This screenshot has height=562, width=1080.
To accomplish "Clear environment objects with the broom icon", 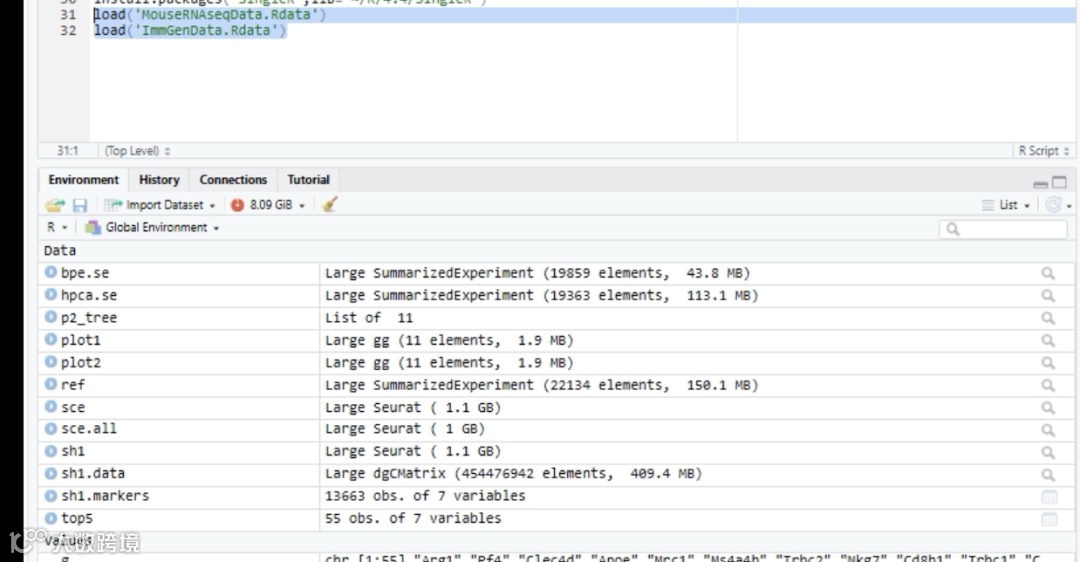I will tap(330, 205).
